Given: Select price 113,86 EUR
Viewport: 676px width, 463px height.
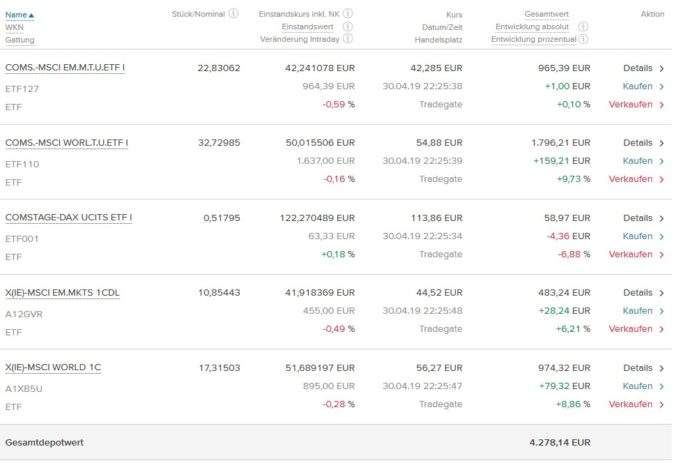Looking at the screenshot, I should tap(436, 218).
